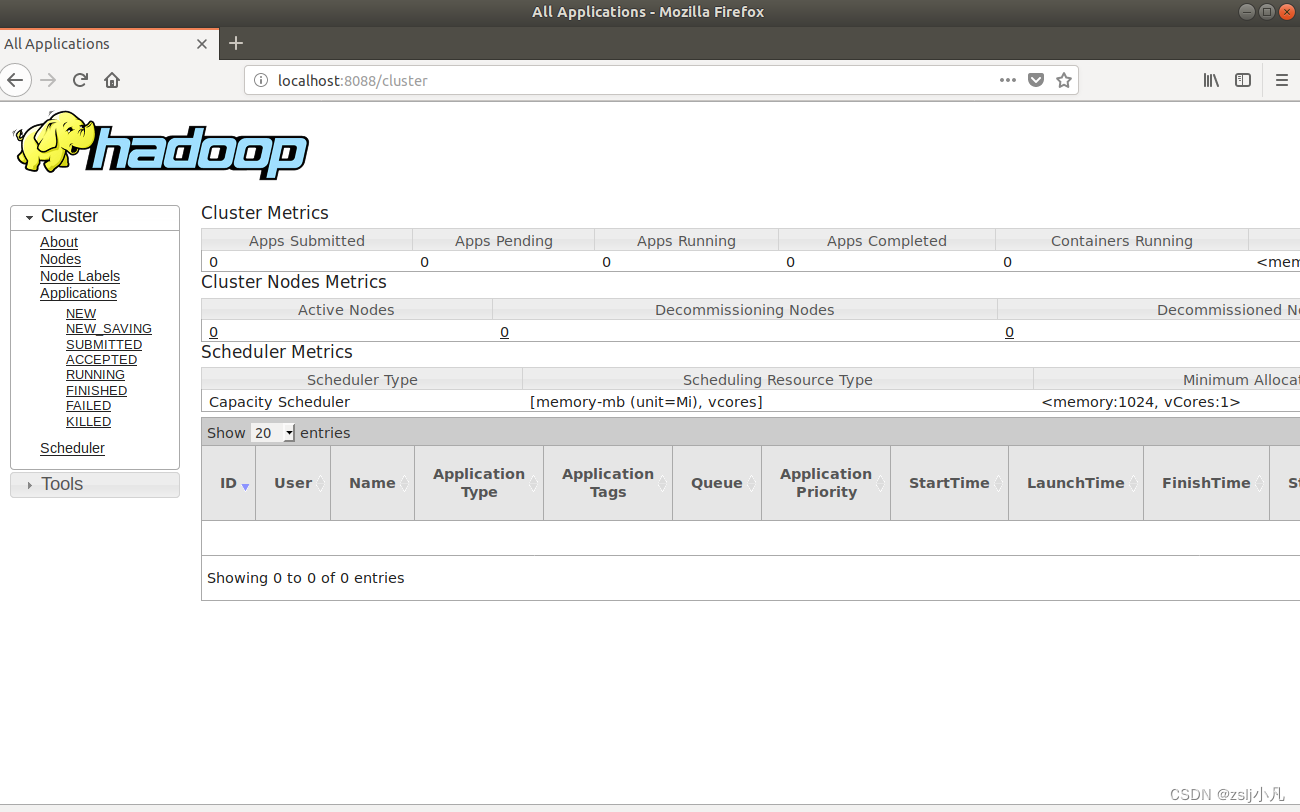Open the Library icon in toolbar
This screenshot has height=812, width=1300.
[x=1211, y=80]
